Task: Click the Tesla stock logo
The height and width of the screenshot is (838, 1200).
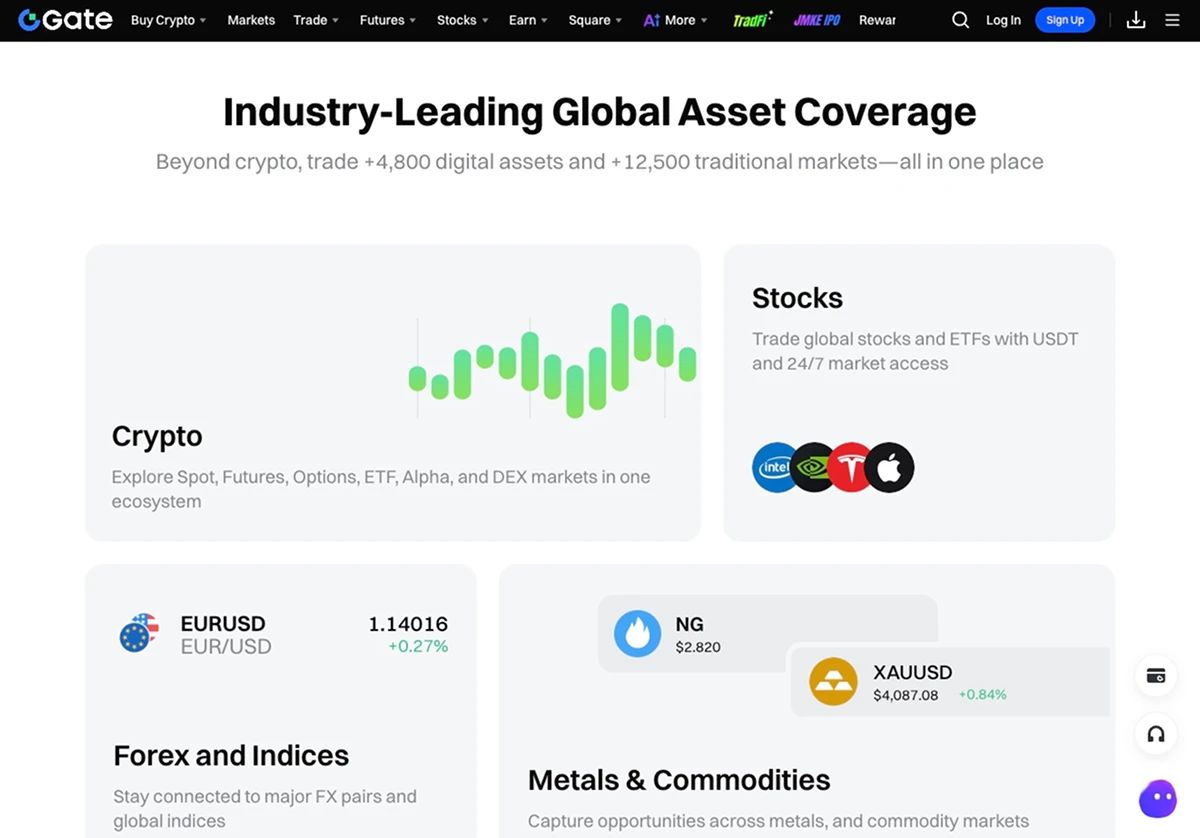Action: pos(851,467)
